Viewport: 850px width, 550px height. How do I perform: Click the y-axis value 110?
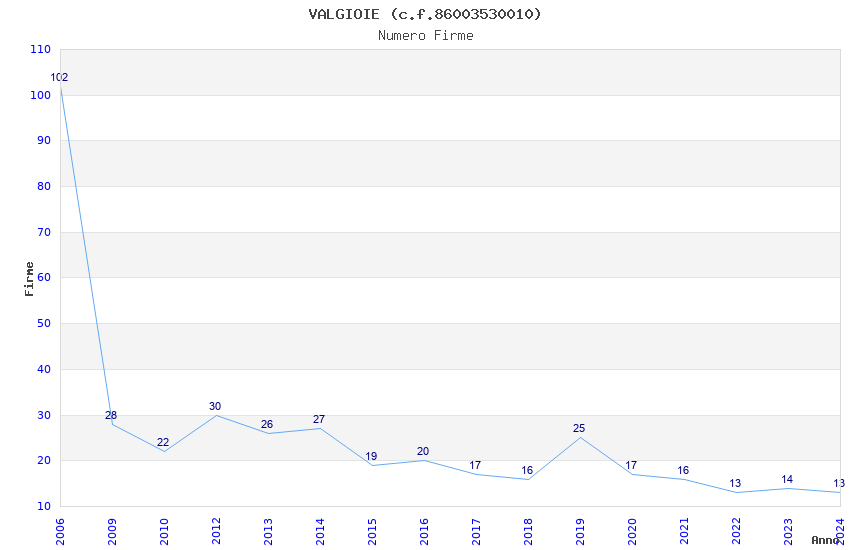(41, 49)
